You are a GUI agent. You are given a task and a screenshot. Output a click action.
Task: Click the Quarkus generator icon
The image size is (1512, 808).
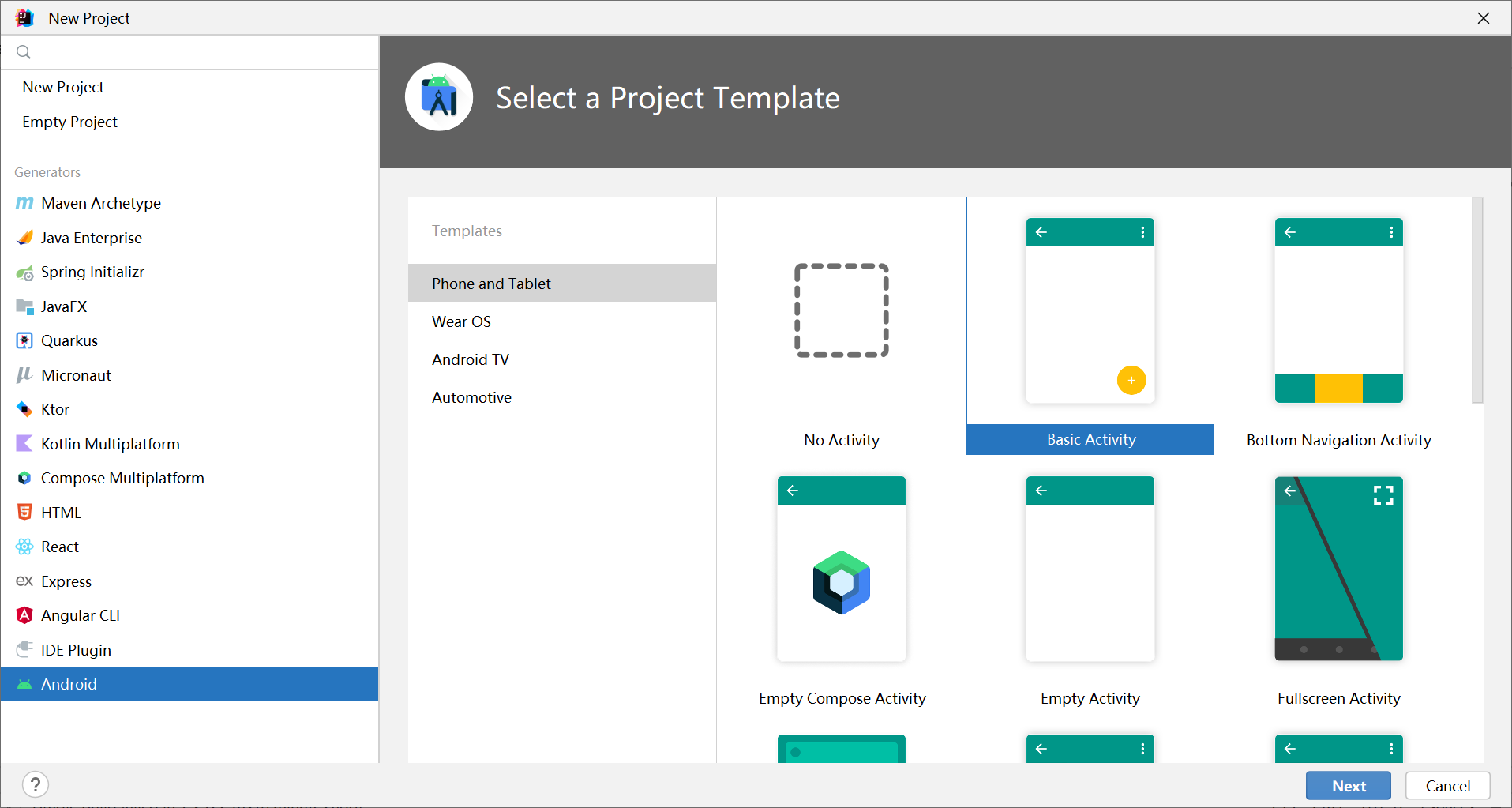pos(24,340)
